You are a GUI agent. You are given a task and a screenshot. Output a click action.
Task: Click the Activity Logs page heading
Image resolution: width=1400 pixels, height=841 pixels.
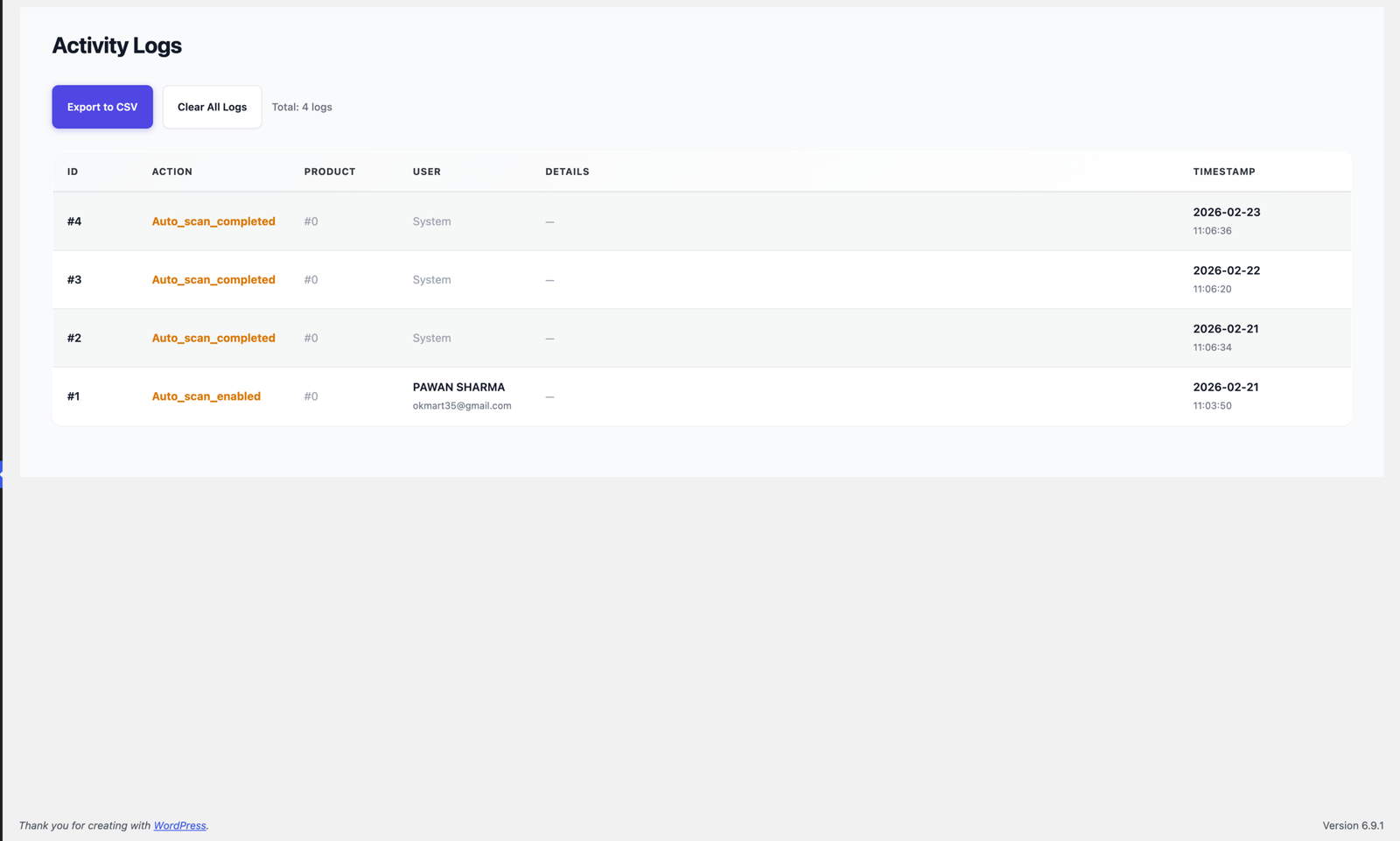(116, 46)
